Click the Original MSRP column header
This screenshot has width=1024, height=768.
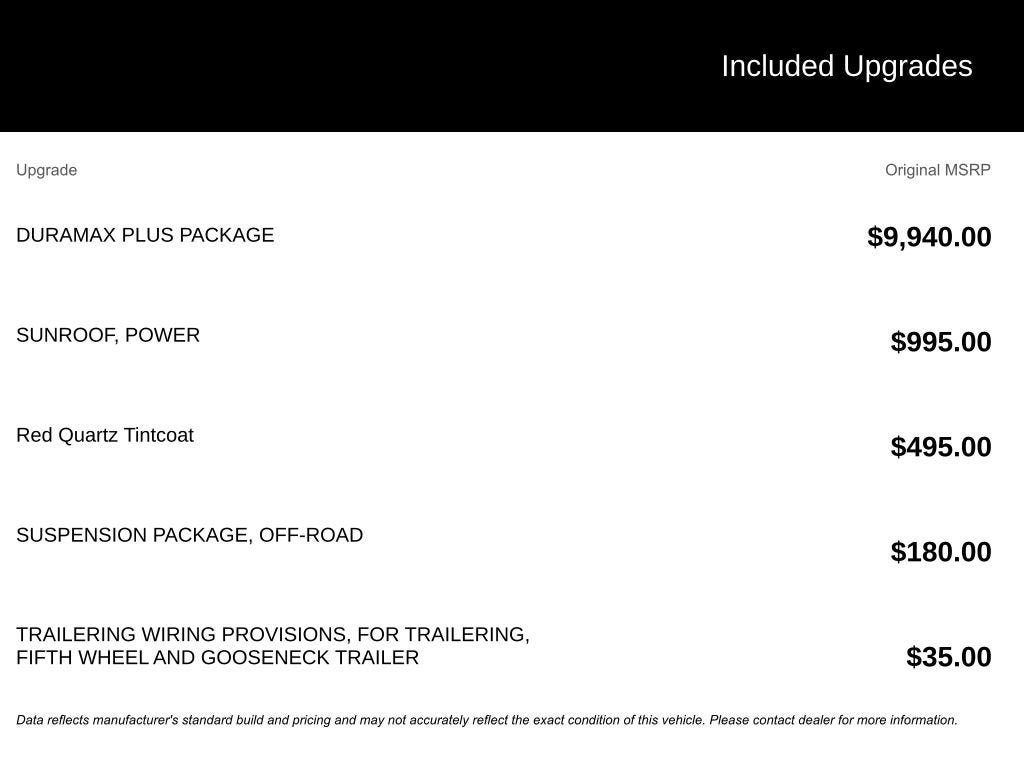pyautogui.click(x=937, y=170)
